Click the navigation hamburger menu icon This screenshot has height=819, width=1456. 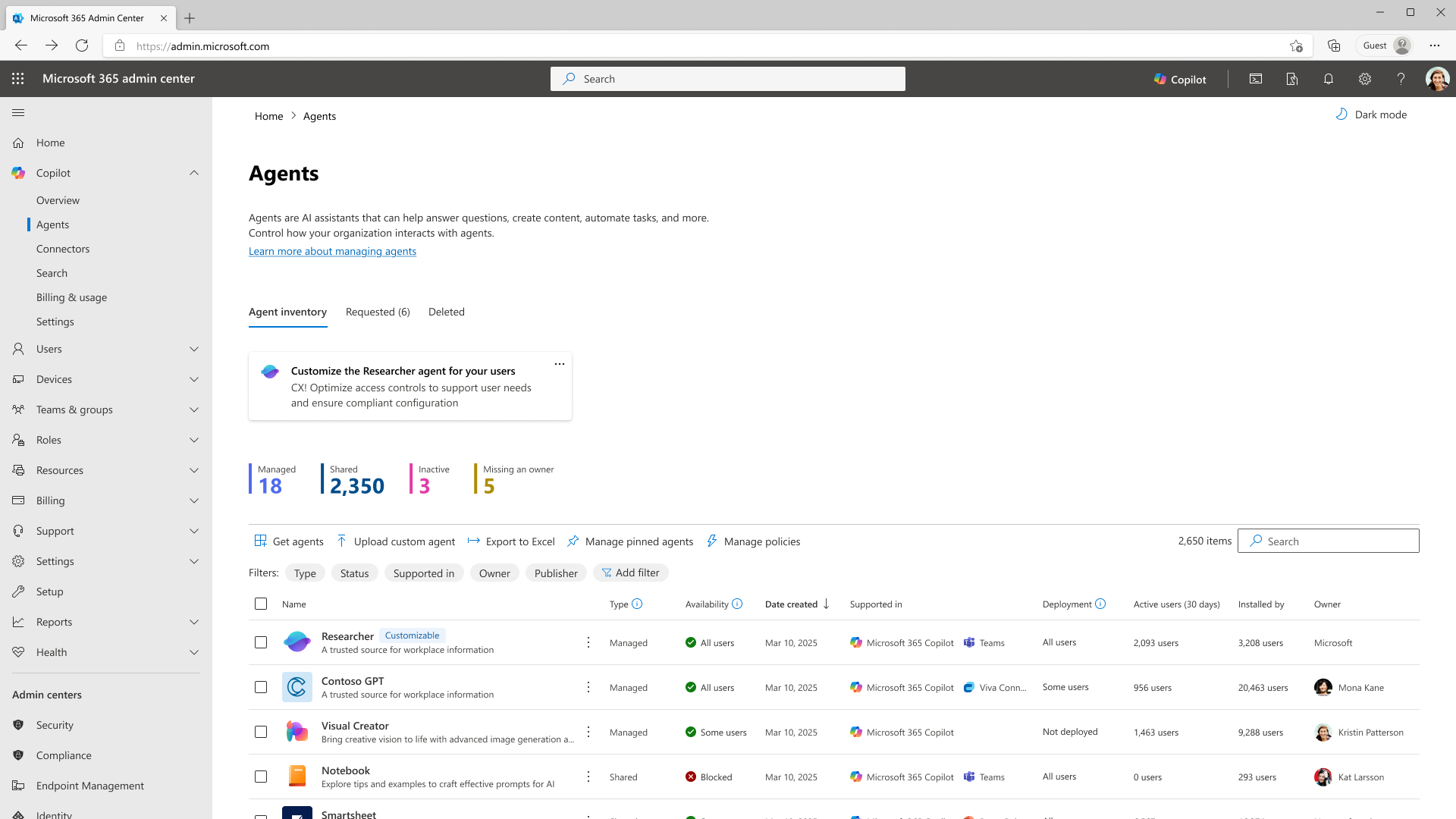click(18, 113)
